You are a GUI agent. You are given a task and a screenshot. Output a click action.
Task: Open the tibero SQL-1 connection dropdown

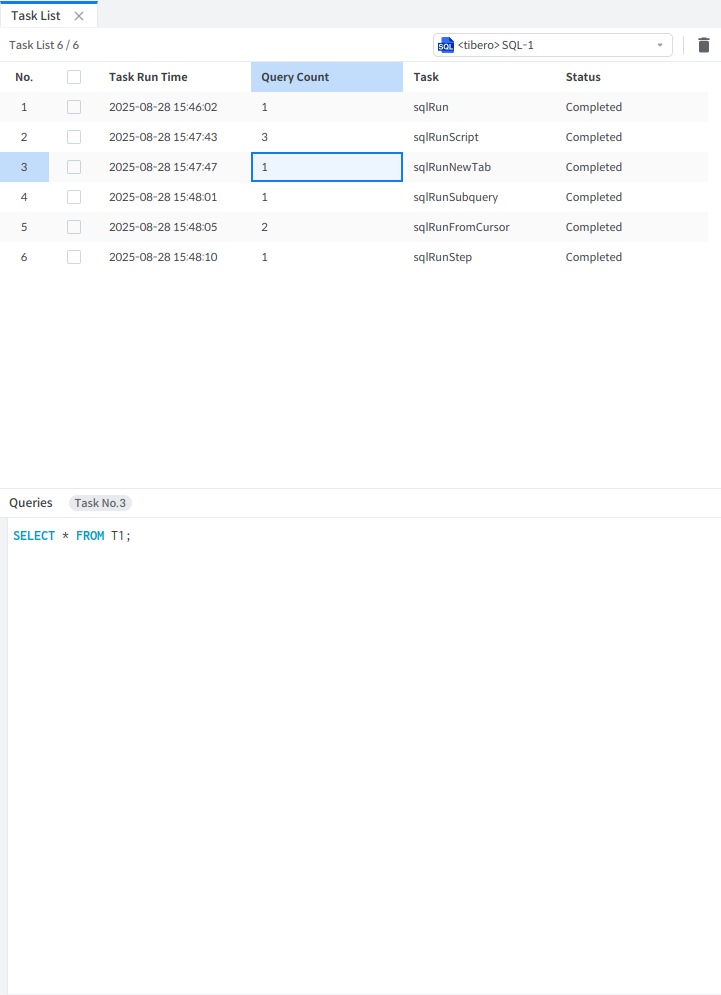[x=552, y=45]
